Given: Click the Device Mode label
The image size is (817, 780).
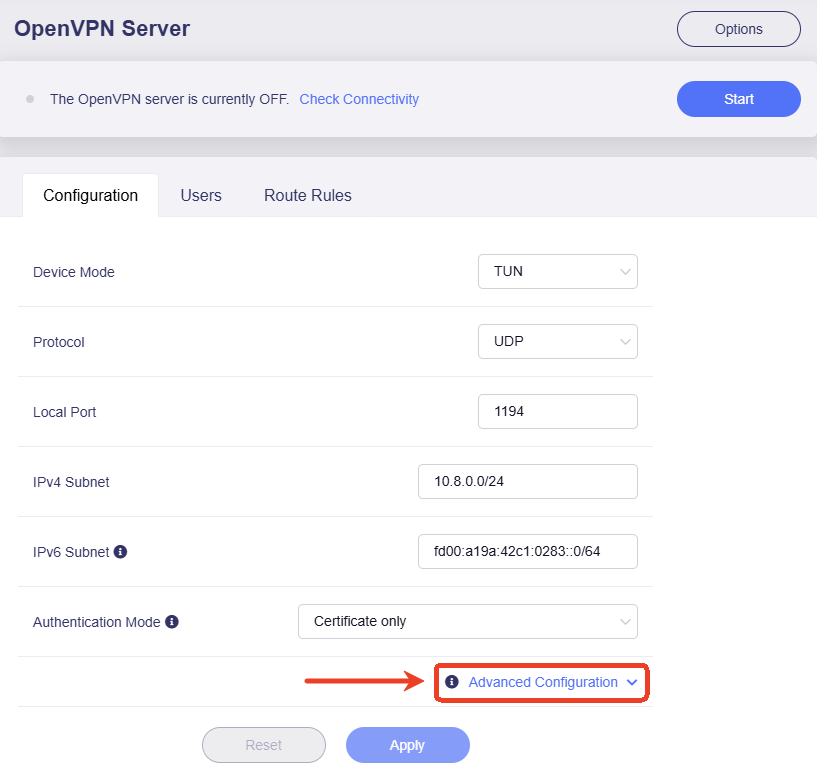Looking at the screenshot, I should tap(73, 272).
